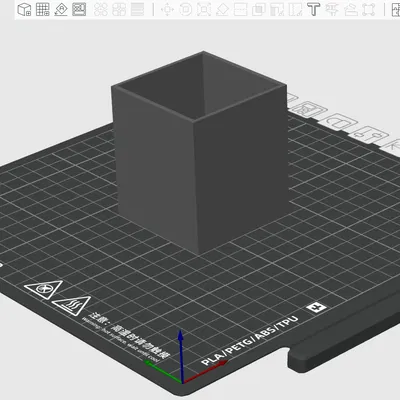Screen dimensions: 400x400
Task: Open the Assemble tool with corner nodes
Action: 368,9
